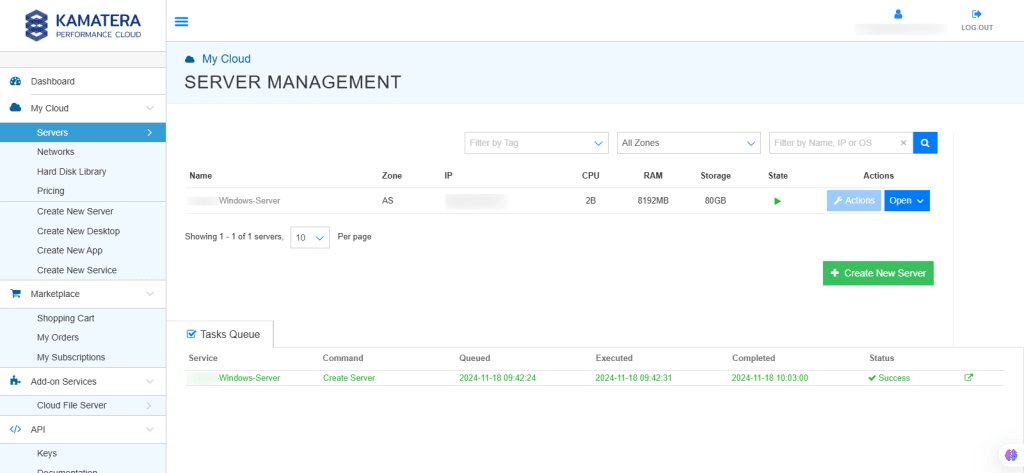This screenshot has width=1024, height=473.
Task: Click the blue search magnifier icon
Action: (925, 143)
